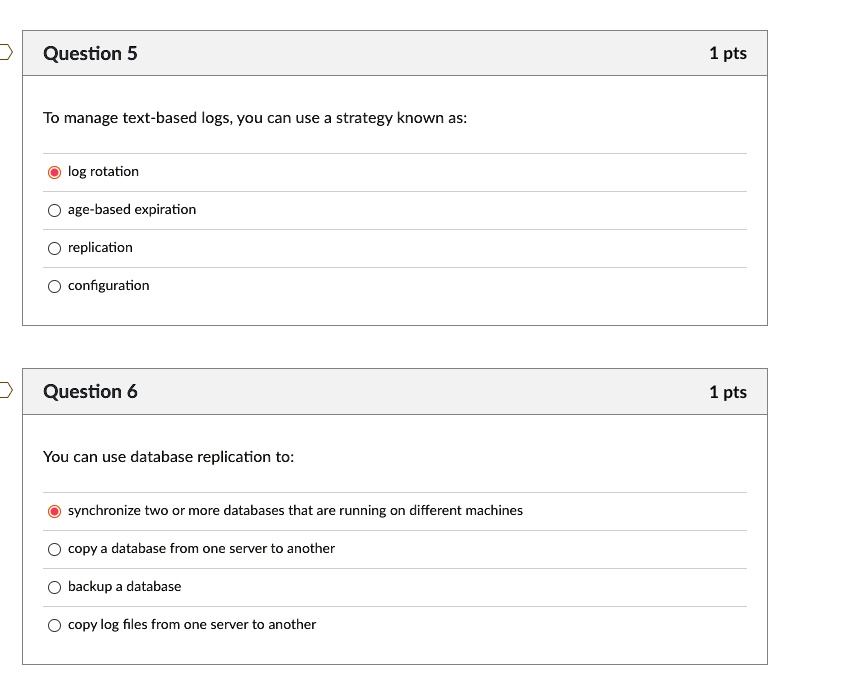This screenshot has height=683, width=855.
Task: Select the 'configuration' radio circle
Action: [54, 286]
